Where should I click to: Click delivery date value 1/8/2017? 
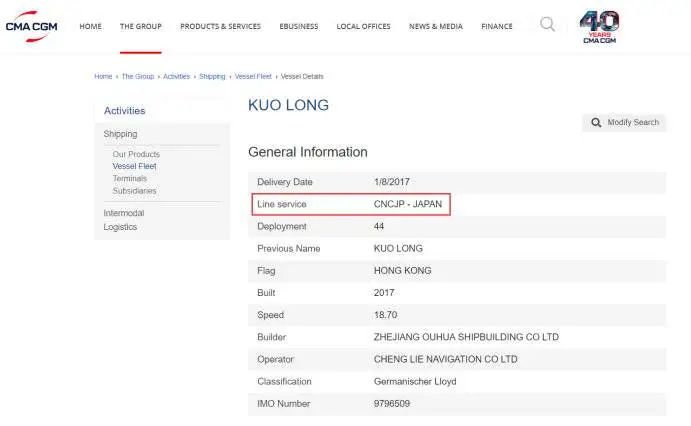pos(392,182)
